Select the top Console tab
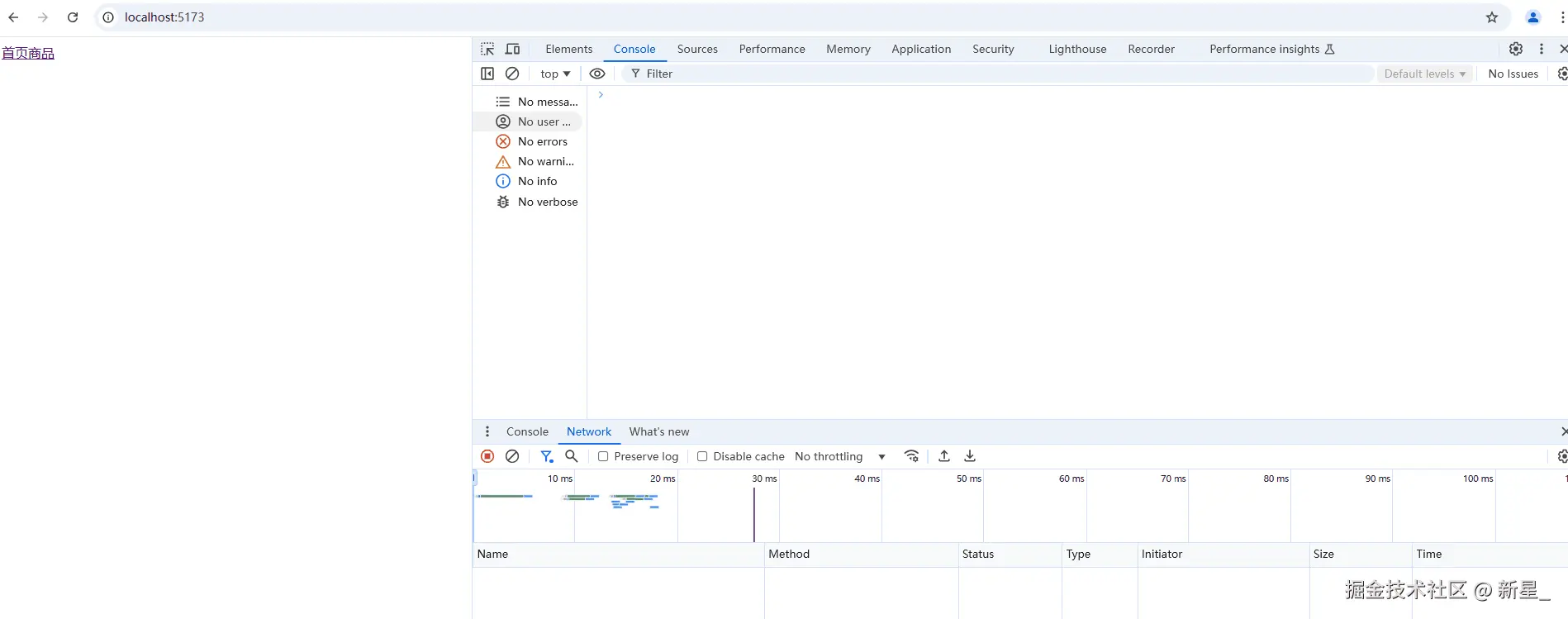Image resolution: width=1568 pixels, height=619 pixels. [x=634, y=49]
